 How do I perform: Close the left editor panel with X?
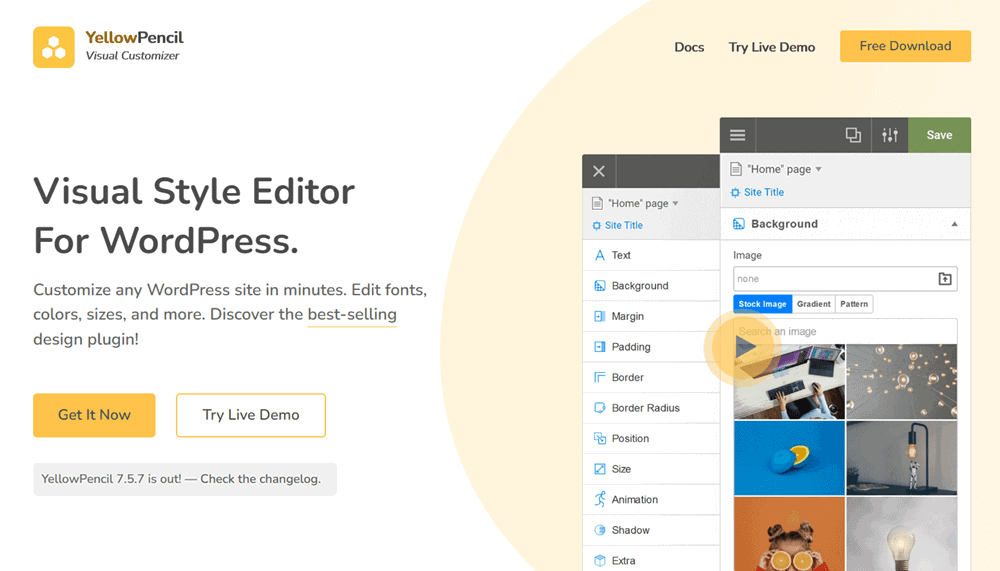point(599,171)
